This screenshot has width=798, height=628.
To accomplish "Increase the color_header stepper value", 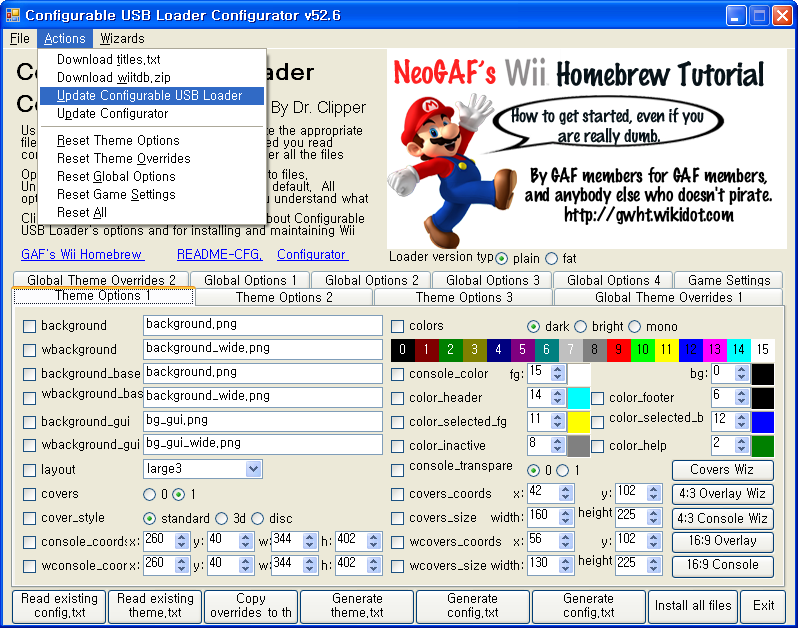I will (558, 393).
